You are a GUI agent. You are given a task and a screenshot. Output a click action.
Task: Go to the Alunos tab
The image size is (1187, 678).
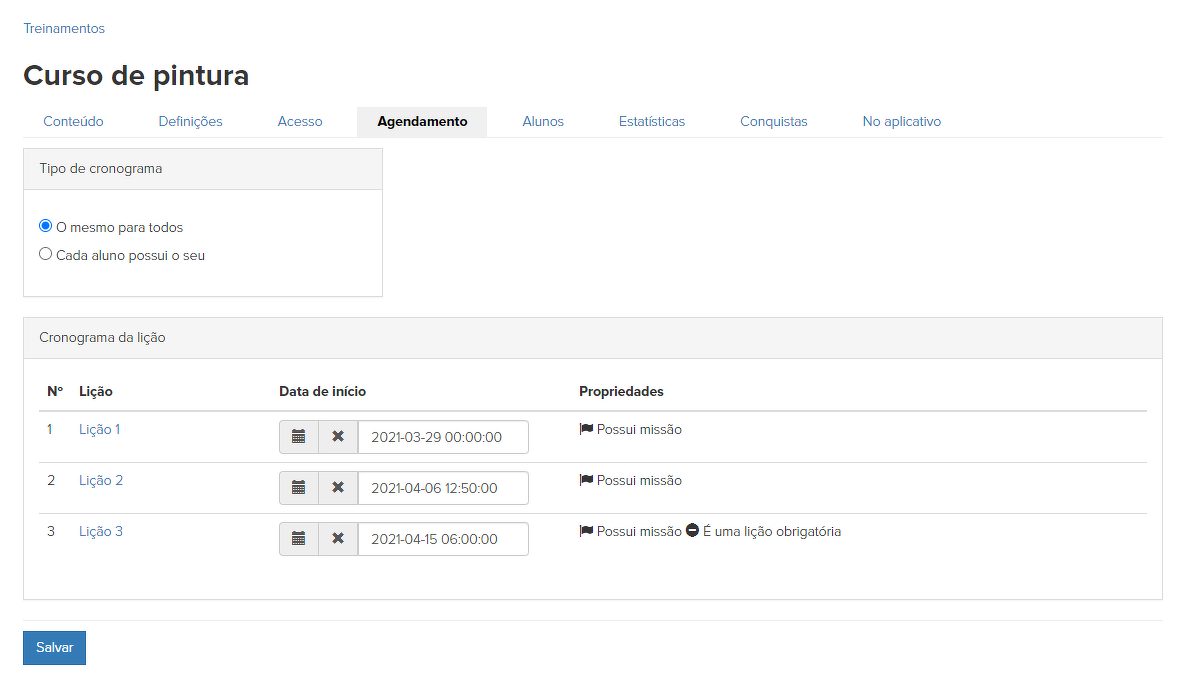(x=543, y=122)
